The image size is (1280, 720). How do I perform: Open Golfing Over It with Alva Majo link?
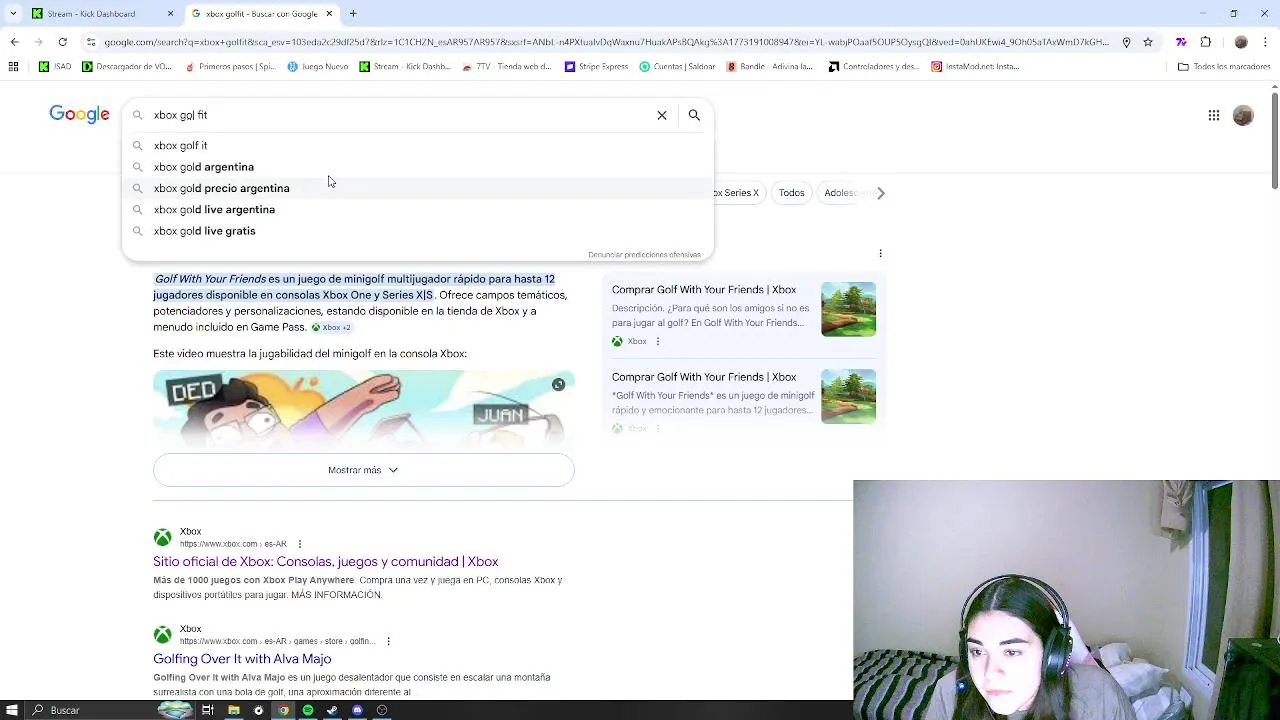pyautogui.click(x=242, y=659)
